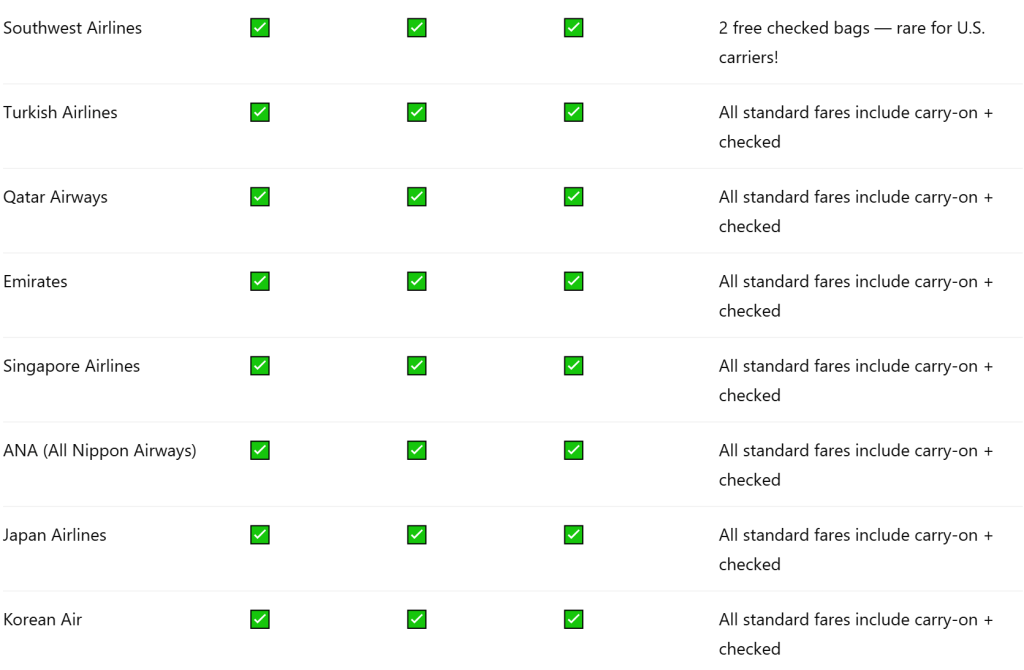Click the last checkmark for ANA (All Nippon Airways)
Image resolution: width=1024 pixels, height=670 pixels.
point(574,451)
